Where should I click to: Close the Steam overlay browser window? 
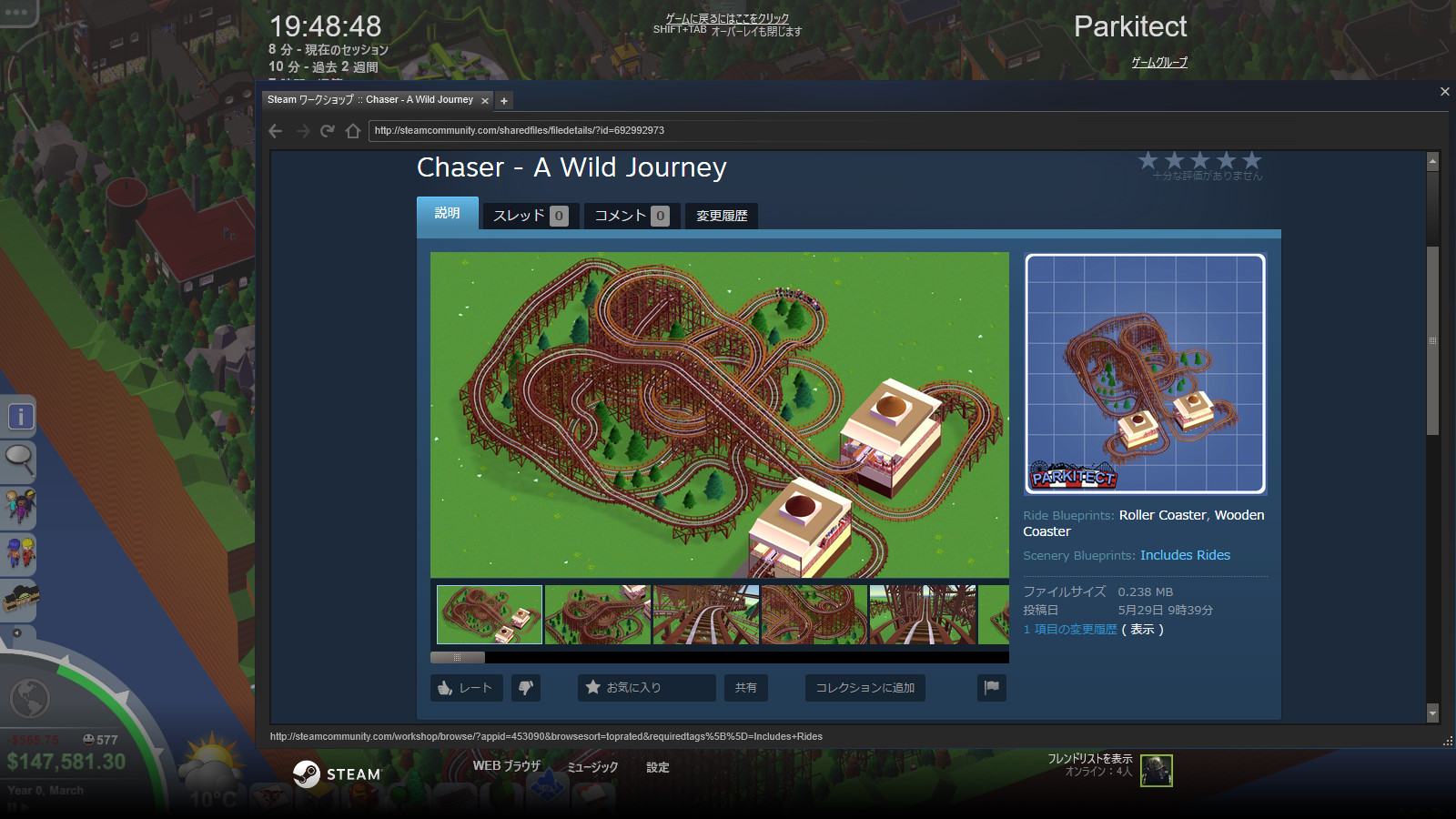click(x=1444, y=91)
